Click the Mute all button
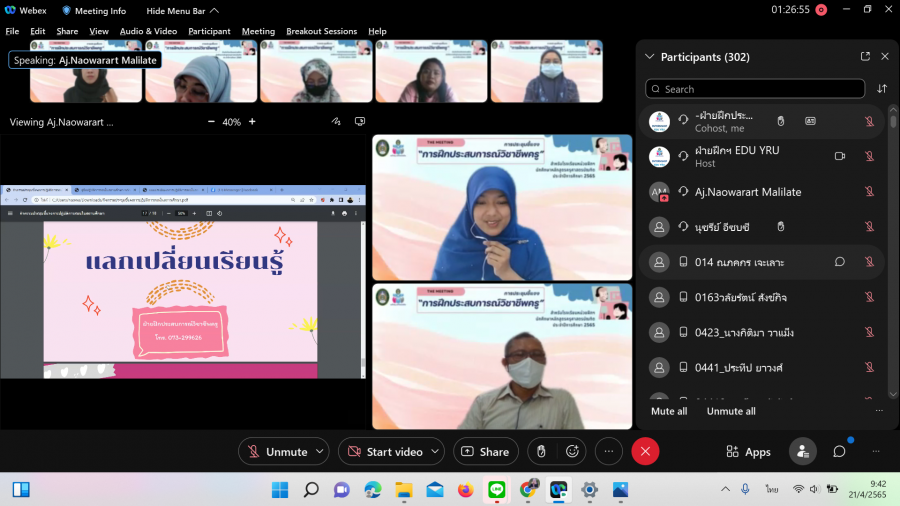 [x=669, y=411]
